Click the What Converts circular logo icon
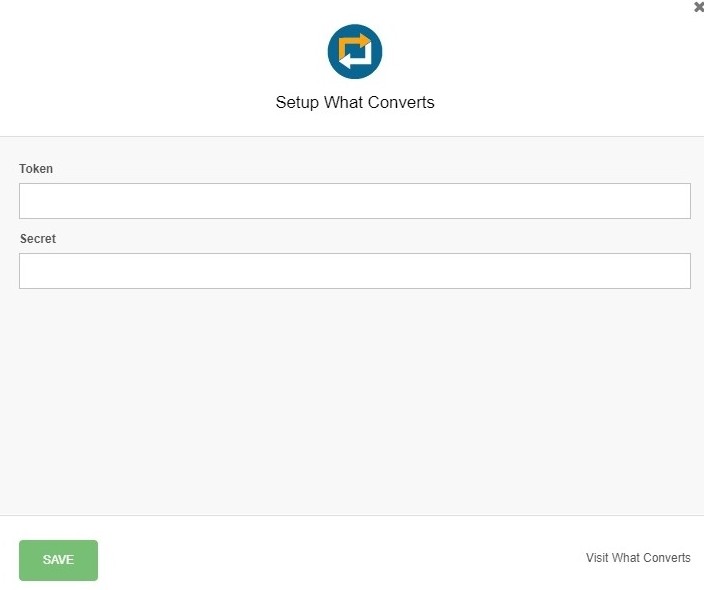Viewport: 704px width, 590px height. (355, 51)
